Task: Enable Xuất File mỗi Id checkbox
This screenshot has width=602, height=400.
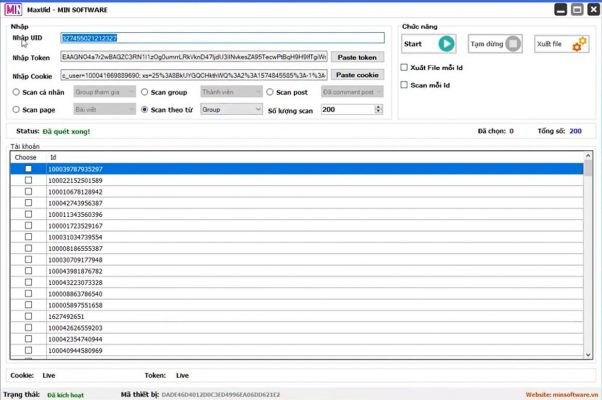Action: [405, 67]
